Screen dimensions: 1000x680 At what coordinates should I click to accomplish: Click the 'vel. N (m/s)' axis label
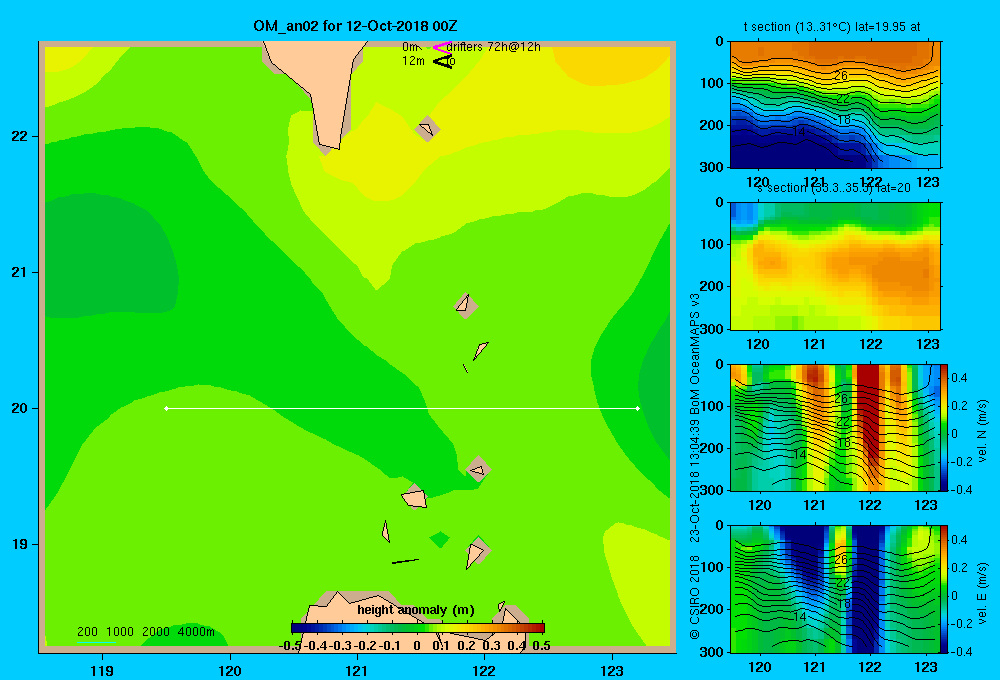click(983, 431)
